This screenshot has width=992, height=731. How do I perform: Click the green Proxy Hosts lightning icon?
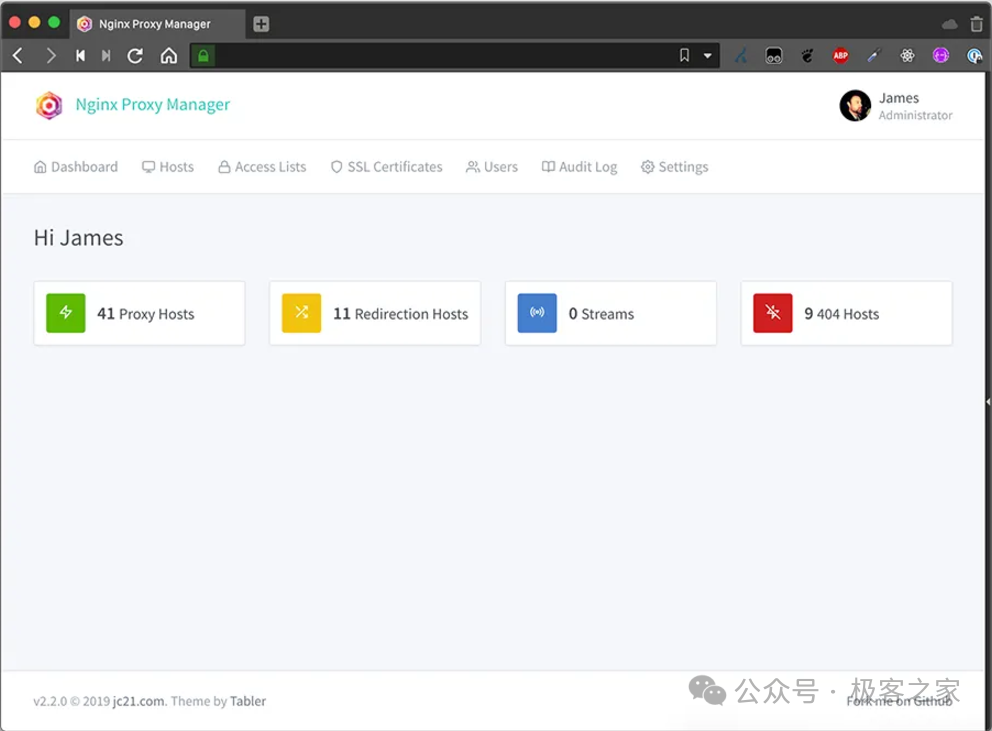click(x=66, y=313)
